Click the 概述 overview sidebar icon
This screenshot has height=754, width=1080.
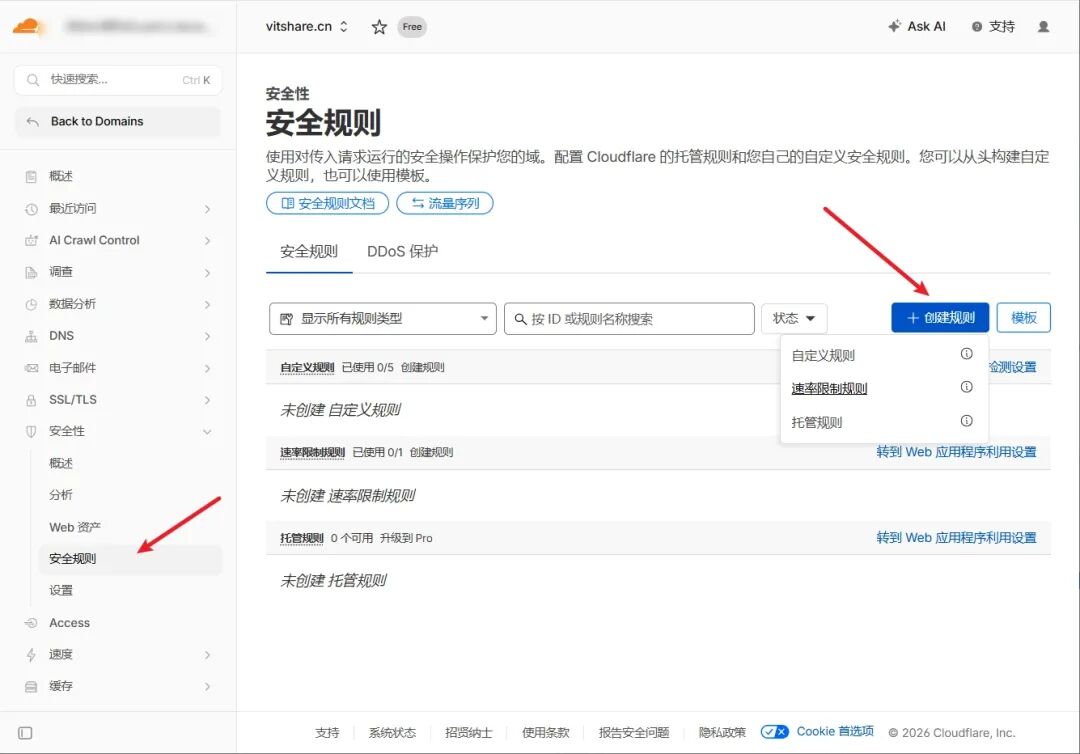tap(31, 177)
